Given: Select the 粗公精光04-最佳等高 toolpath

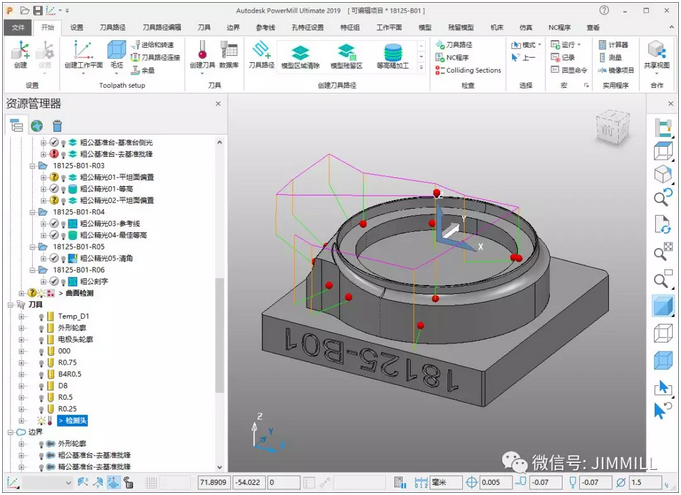Looking at the screenshot, I should (x=113, y=235).
